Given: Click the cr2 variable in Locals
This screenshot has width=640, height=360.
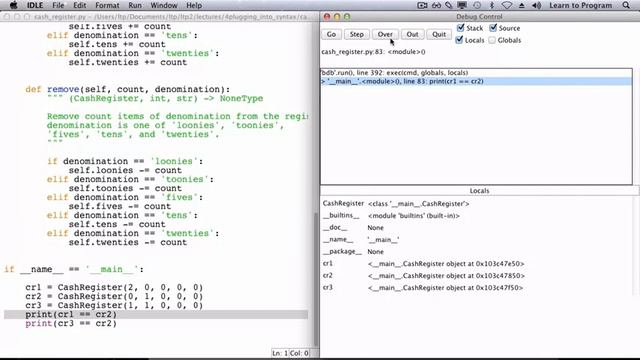Looking at the screenshot, I should pyautogui.click(x=328, y=276).
